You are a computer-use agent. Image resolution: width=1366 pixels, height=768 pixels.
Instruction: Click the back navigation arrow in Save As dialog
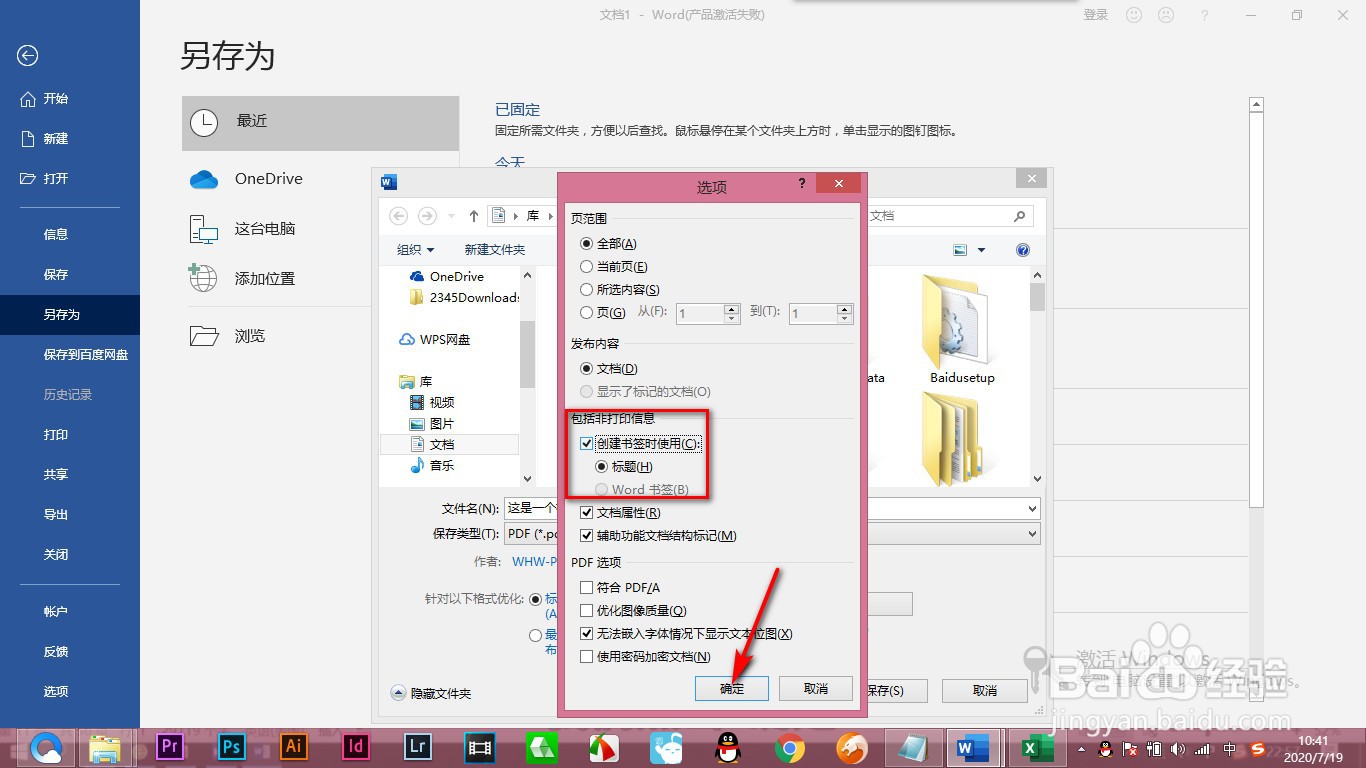coord(399,216)
